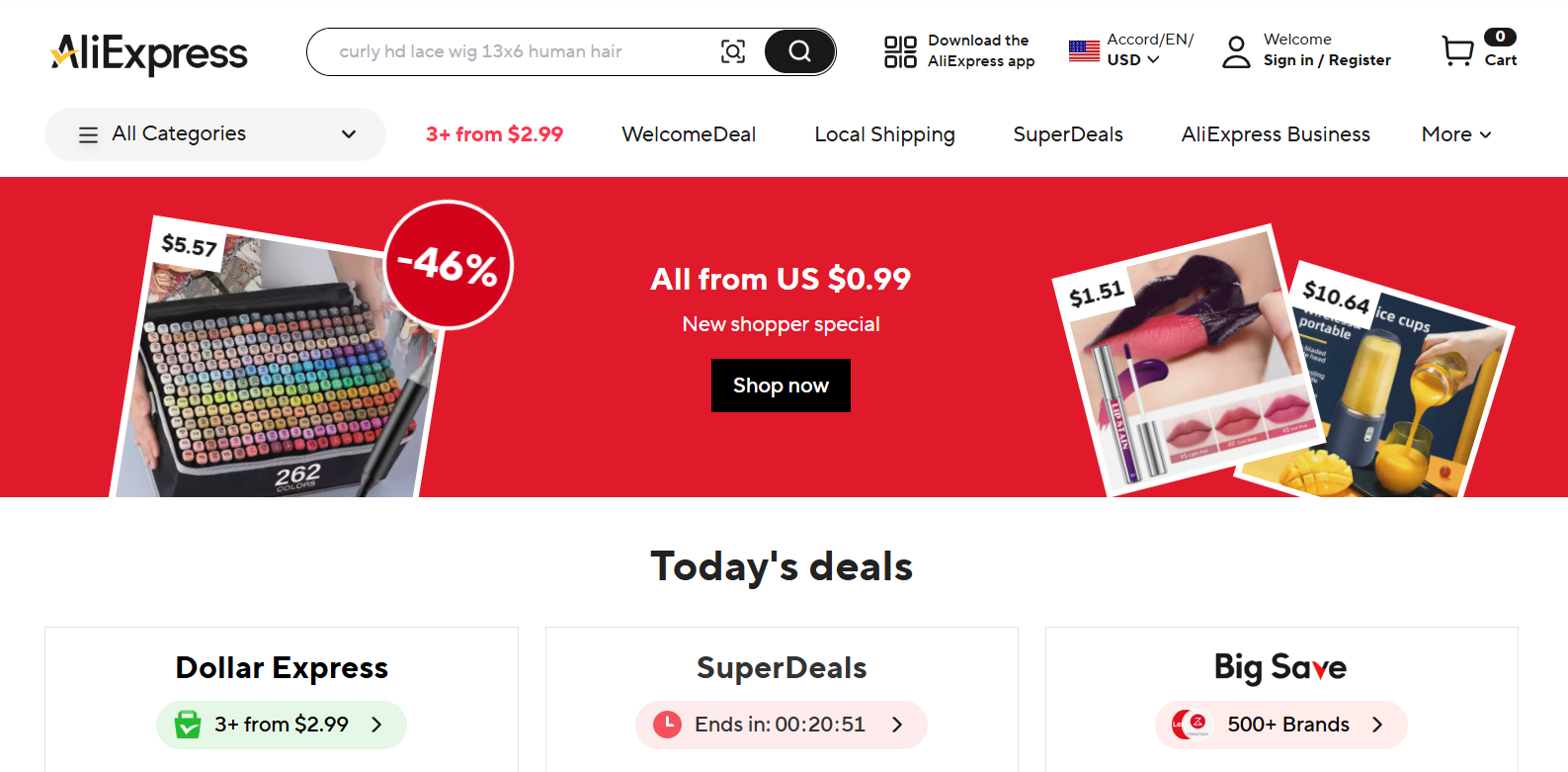The width and height of the screenshot is (1568, 772).
Task: Click the green bag icon in Dollar Express
Action: 188,725
